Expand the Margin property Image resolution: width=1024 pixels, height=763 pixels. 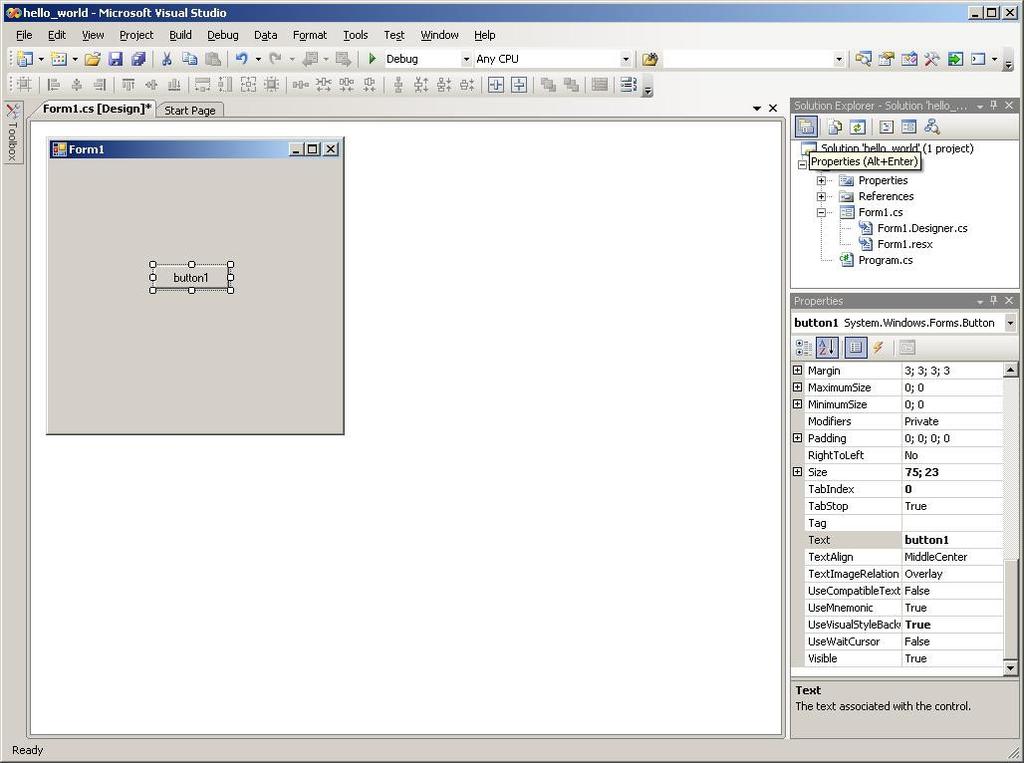pyautogui.click(x=797, y=370)
